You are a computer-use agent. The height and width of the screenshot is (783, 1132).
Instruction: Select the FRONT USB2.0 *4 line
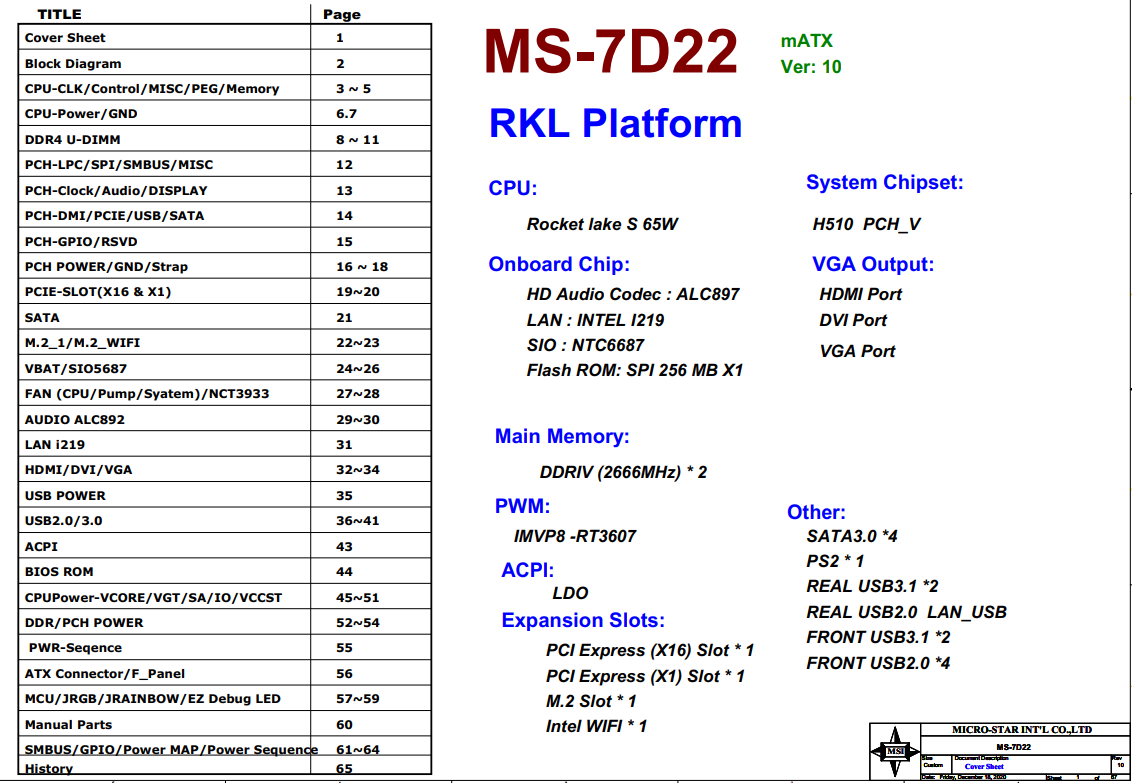click(878, 662)
